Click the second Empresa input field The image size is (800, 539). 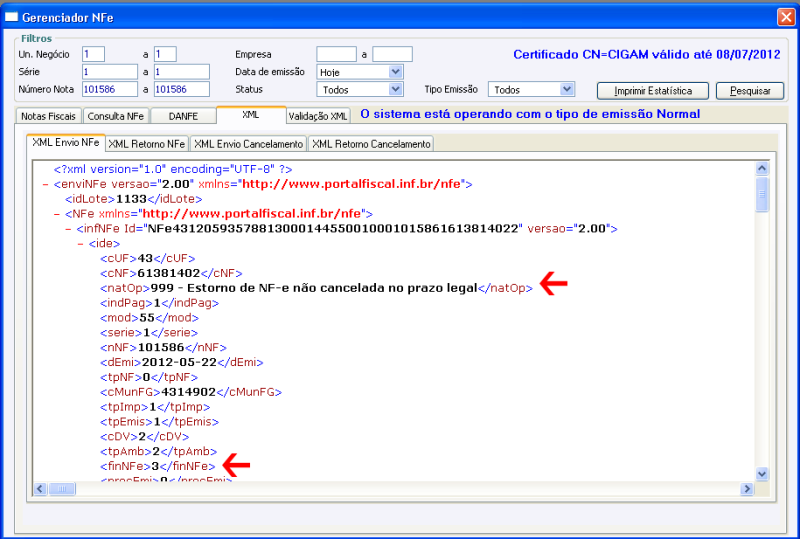(392, 54)
